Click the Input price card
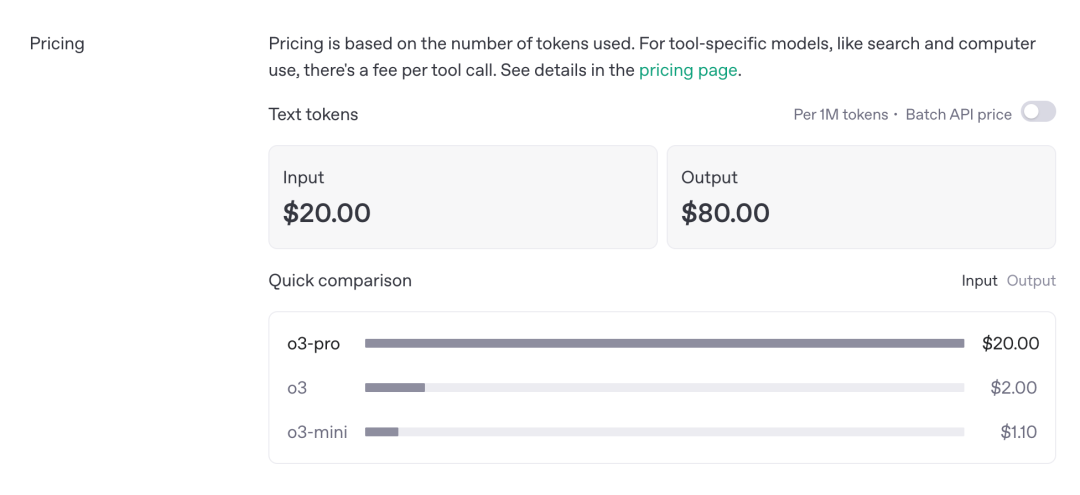This screenshot has width=1080, height=495. (x=462, y=197)
